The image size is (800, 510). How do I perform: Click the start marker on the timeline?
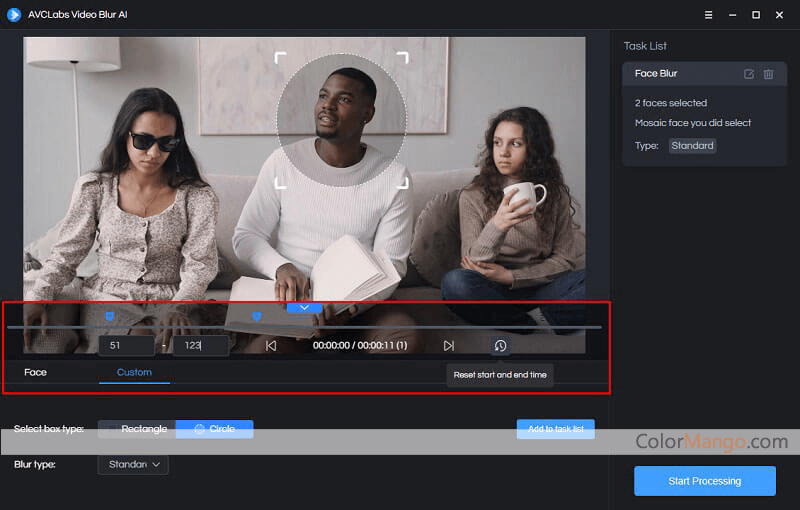click(110, 317)
